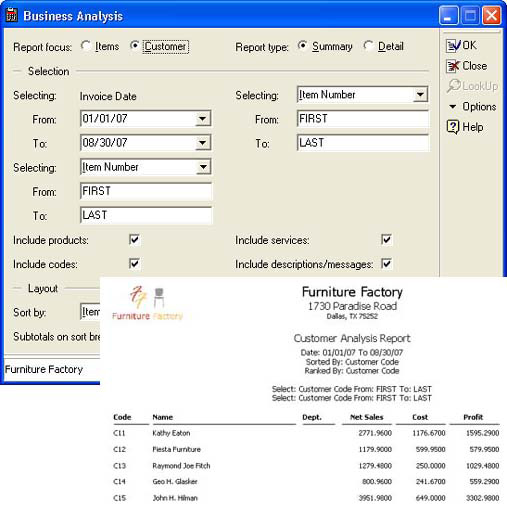507x507 pixels.
Task: Toggle Include descriptions/messages checkbox
Action: 386,264
